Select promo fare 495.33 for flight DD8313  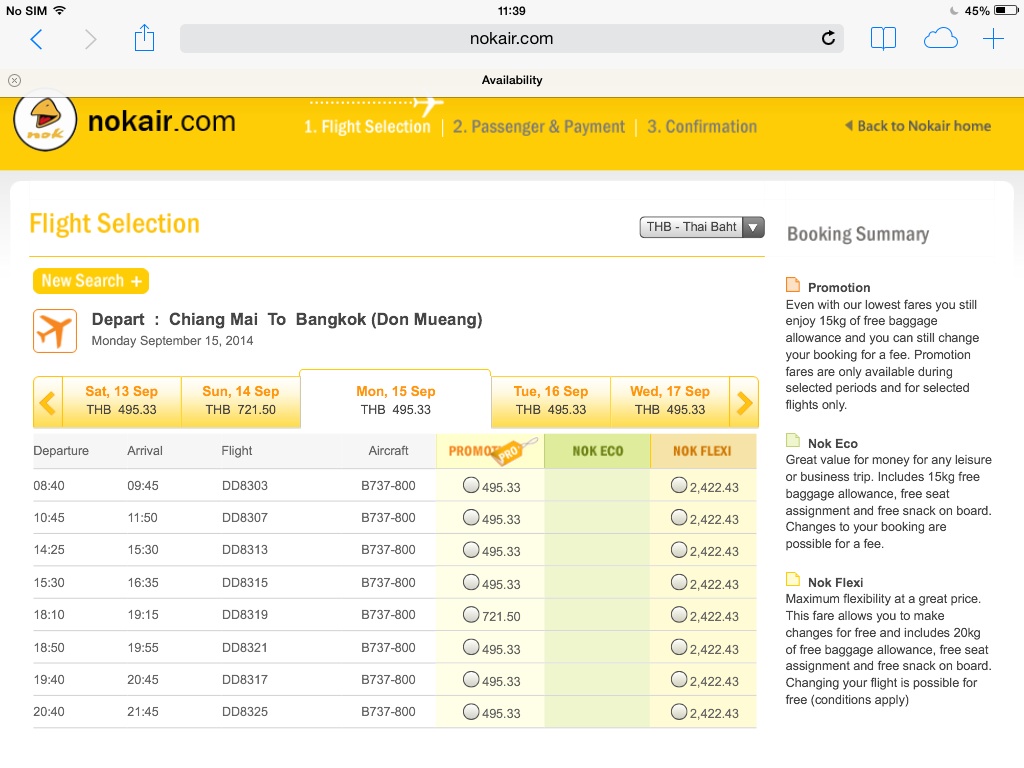click(x=471, y=549)
